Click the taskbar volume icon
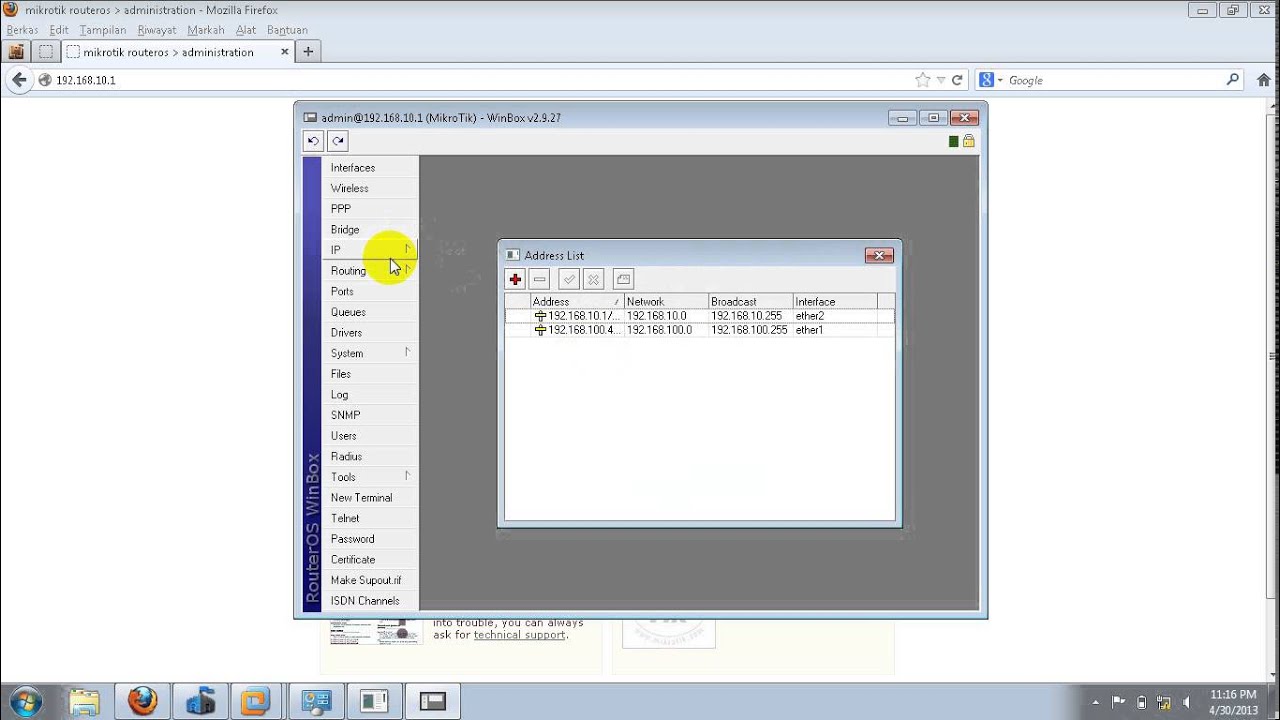Image resolution: width=1280 pixels, height=720 pixels. pyautogui.click(x=1189, y=702)
